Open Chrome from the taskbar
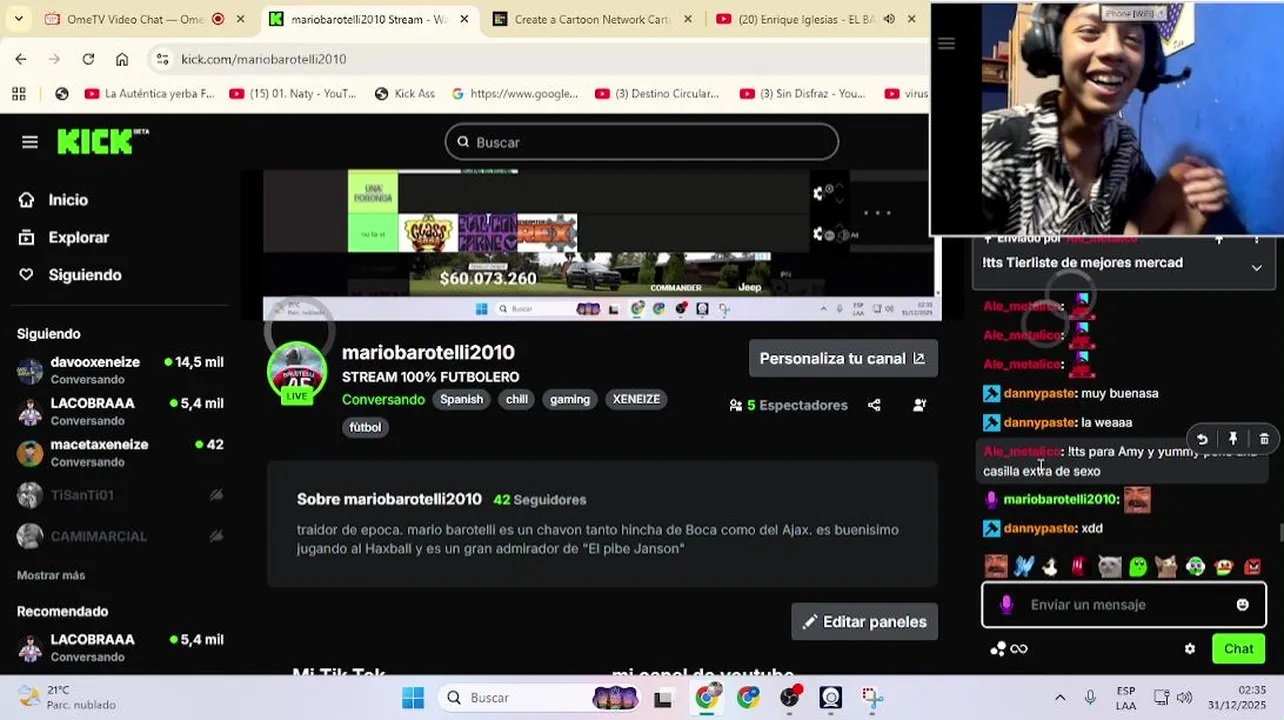The image size is (1284, 720). [x=706, y=698]
